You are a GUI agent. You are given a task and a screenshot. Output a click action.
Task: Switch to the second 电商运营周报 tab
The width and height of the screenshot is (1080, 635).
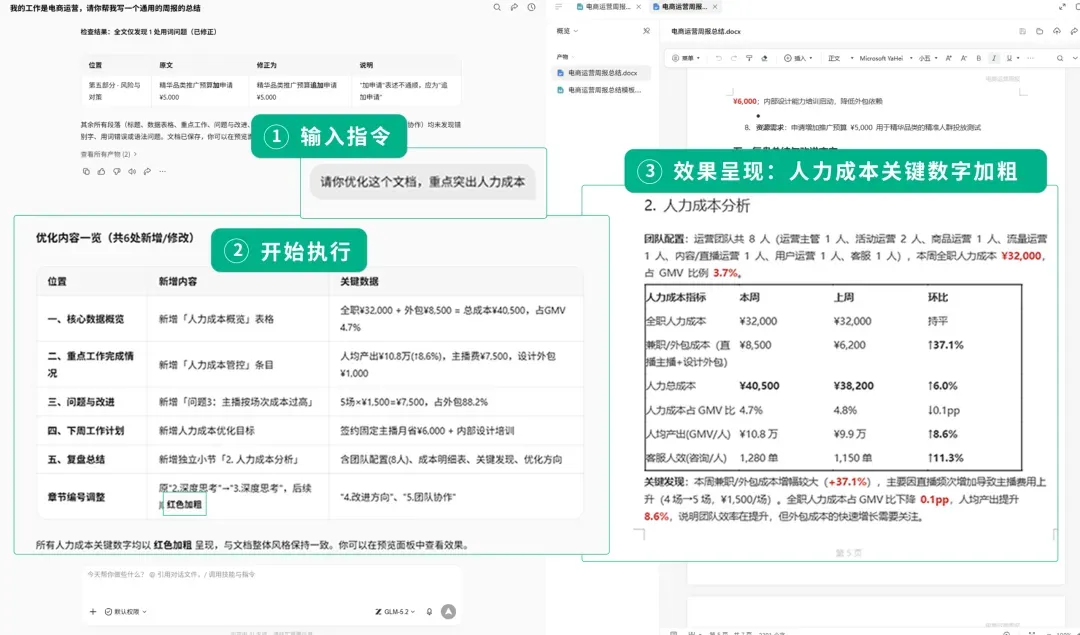[x=680, y=7]
